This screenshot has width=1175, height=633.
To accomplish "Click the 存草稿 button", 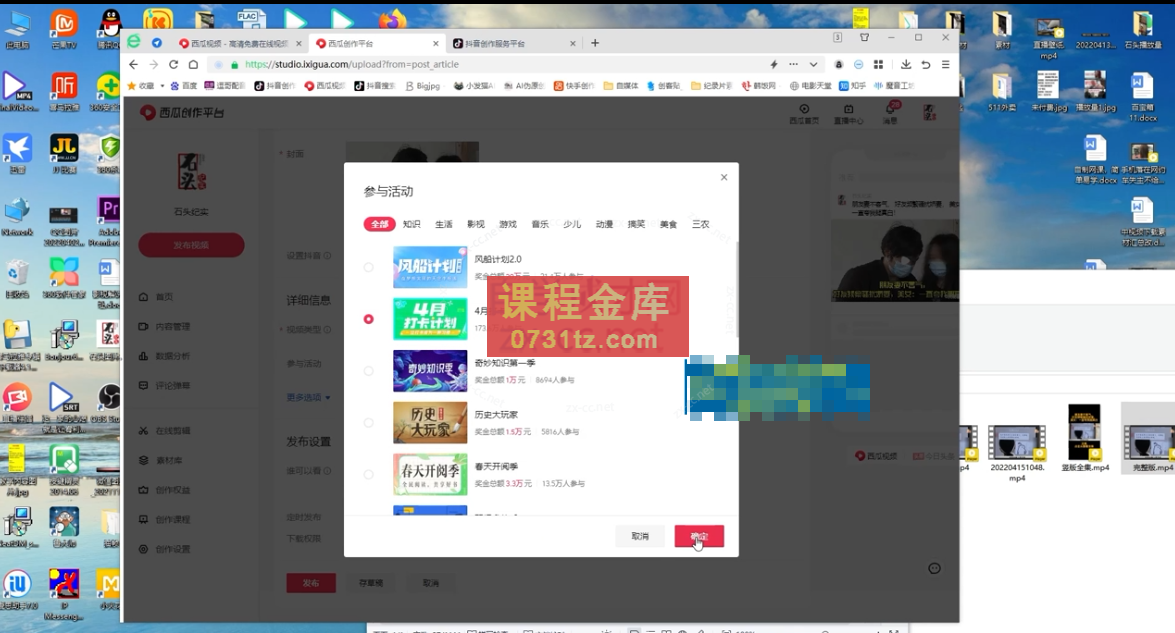I will pyautogui.click(x=371, y=583).
